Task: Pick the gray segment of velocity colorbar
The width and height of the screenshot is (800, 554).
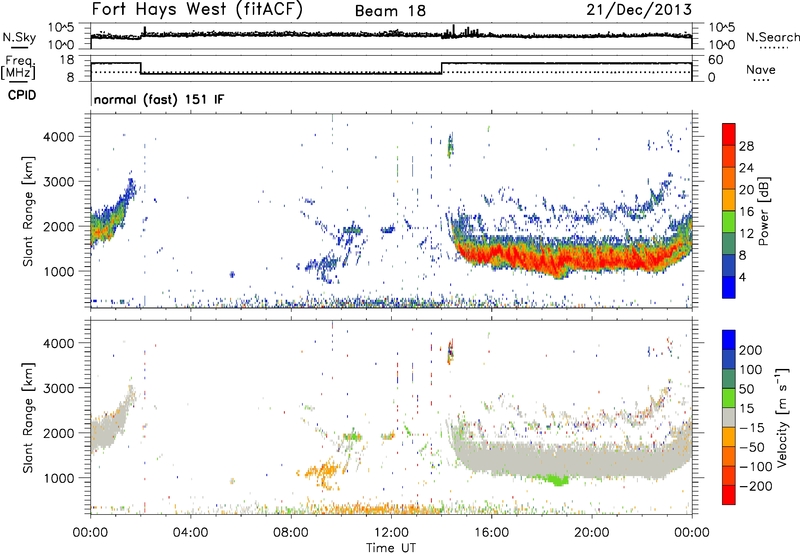Action: (x=729, y=418)
